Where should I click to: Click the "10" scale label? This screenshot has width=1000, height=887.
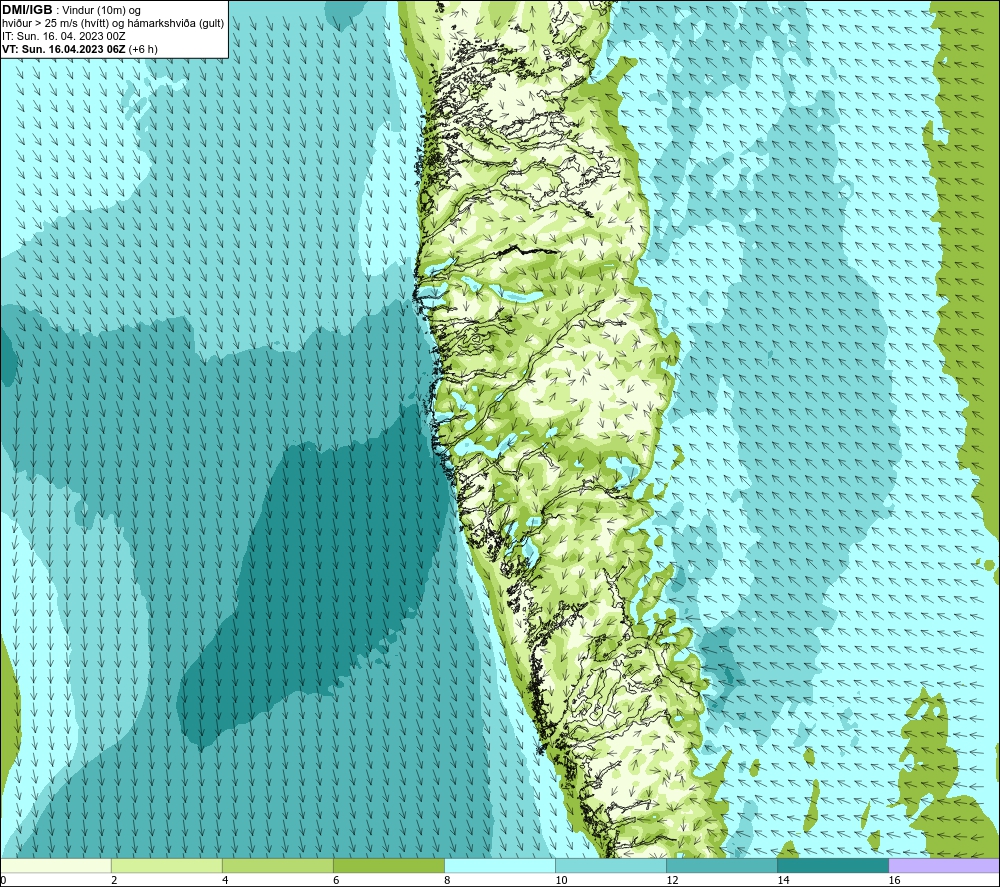coord(561,880)
